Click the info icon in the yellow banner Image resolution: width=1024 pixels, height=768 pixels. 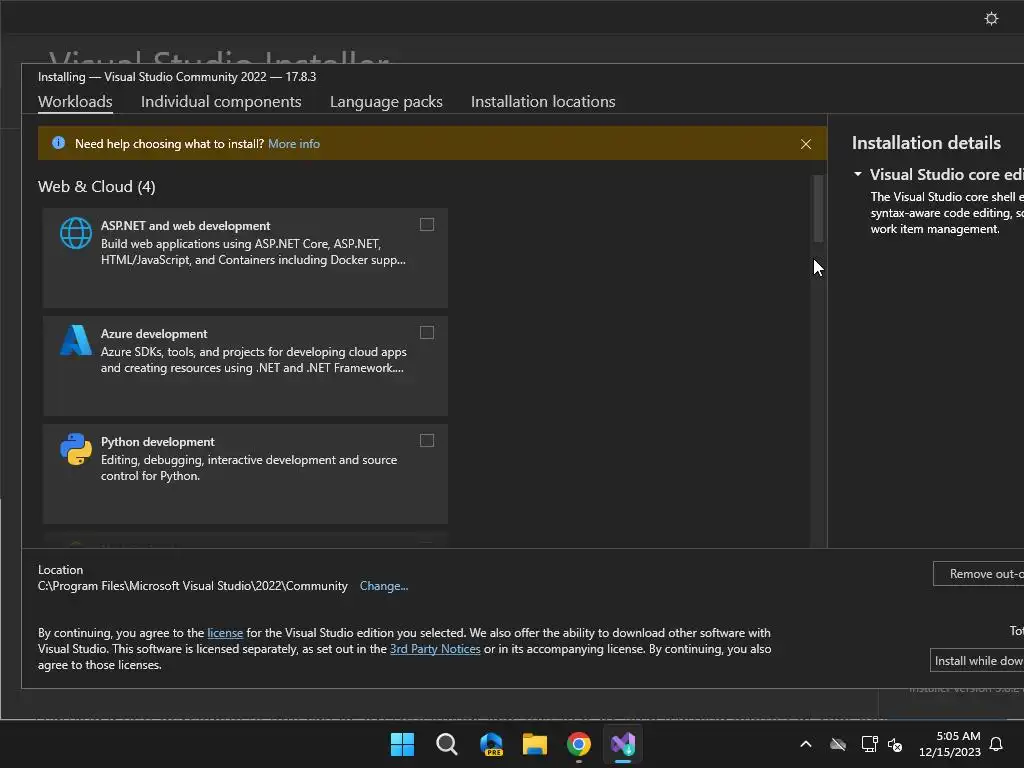click(58, 143)
